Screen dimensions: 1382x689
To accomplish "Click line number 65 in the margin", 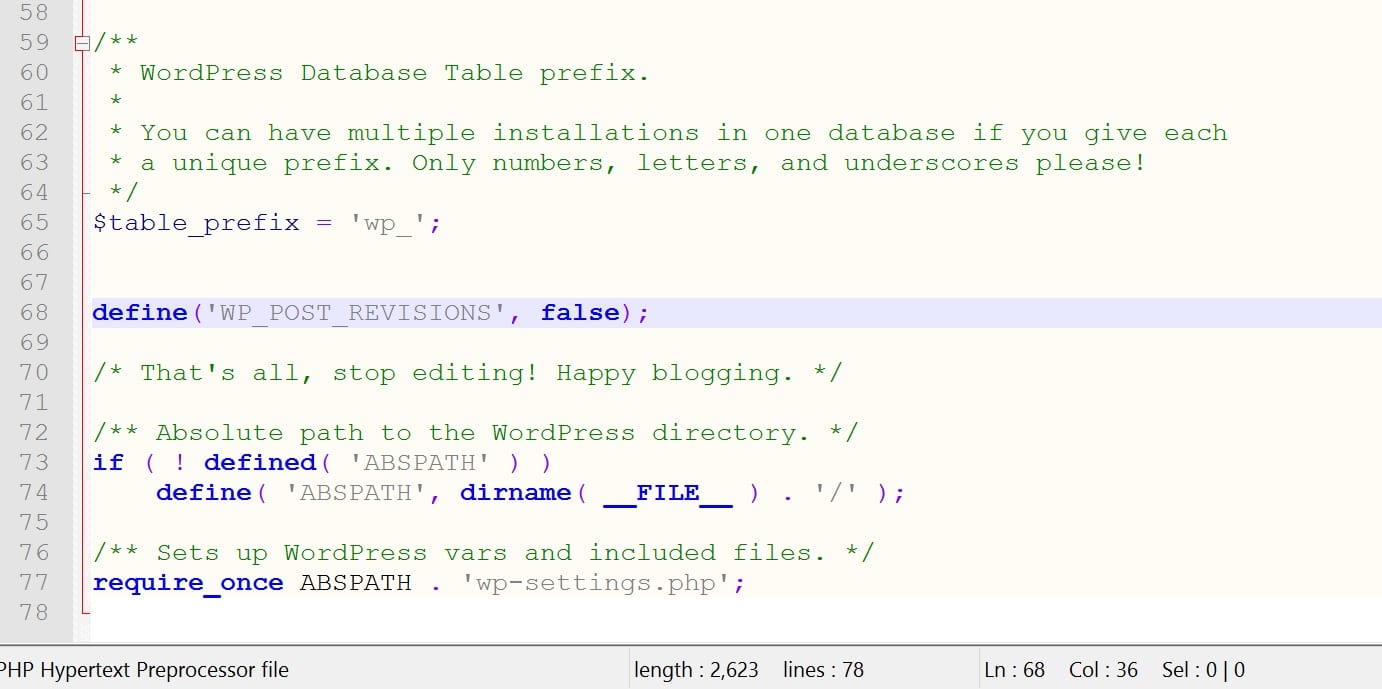I will (x=35, y=222).
